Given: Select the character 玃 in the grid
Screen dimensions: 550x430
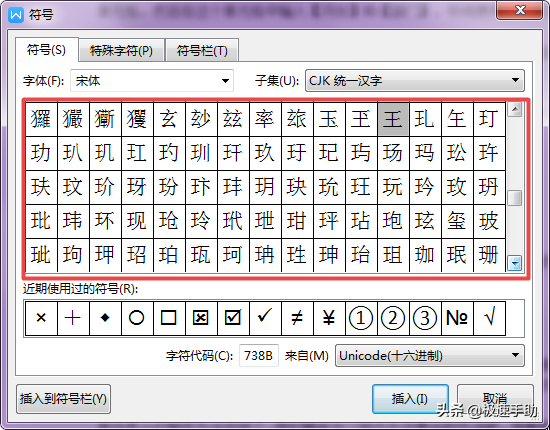Looking at the screenshot, I should pyautogui.click(x=137, y=119).
